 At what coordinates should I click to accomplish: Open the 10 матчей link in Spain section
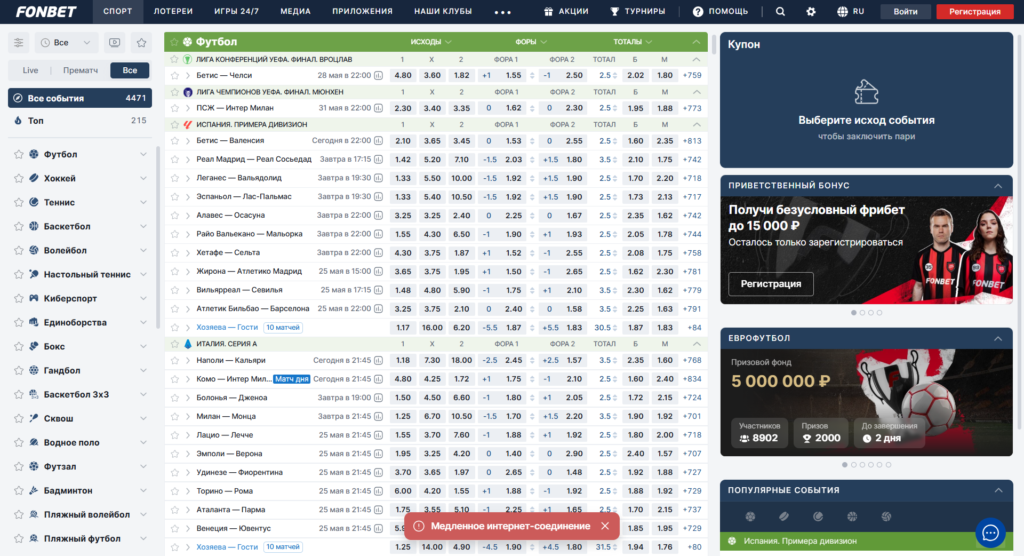283,327
